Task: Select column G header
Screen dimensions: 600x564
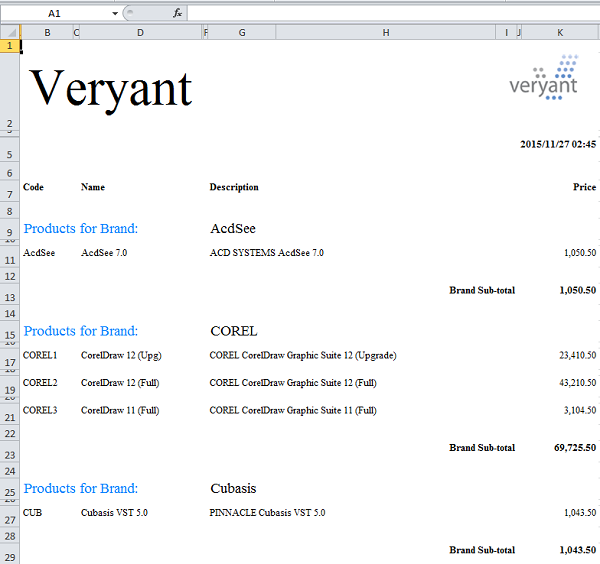Action: click(242, 33)
